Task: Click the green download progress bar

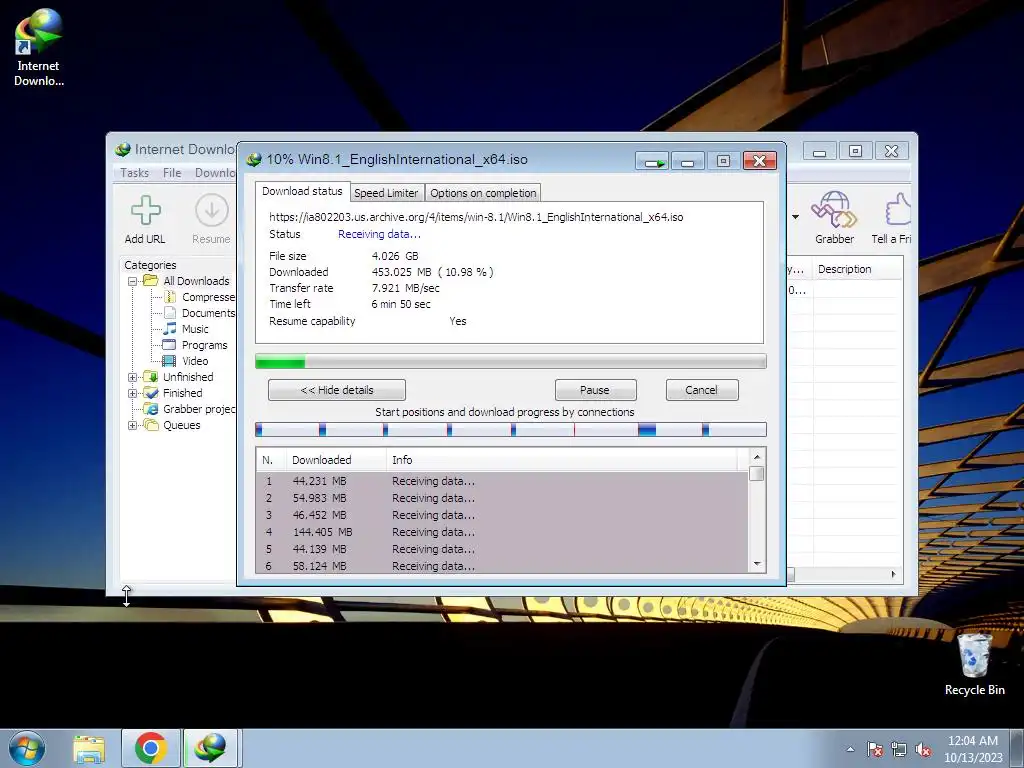Action: pos(510,361)
